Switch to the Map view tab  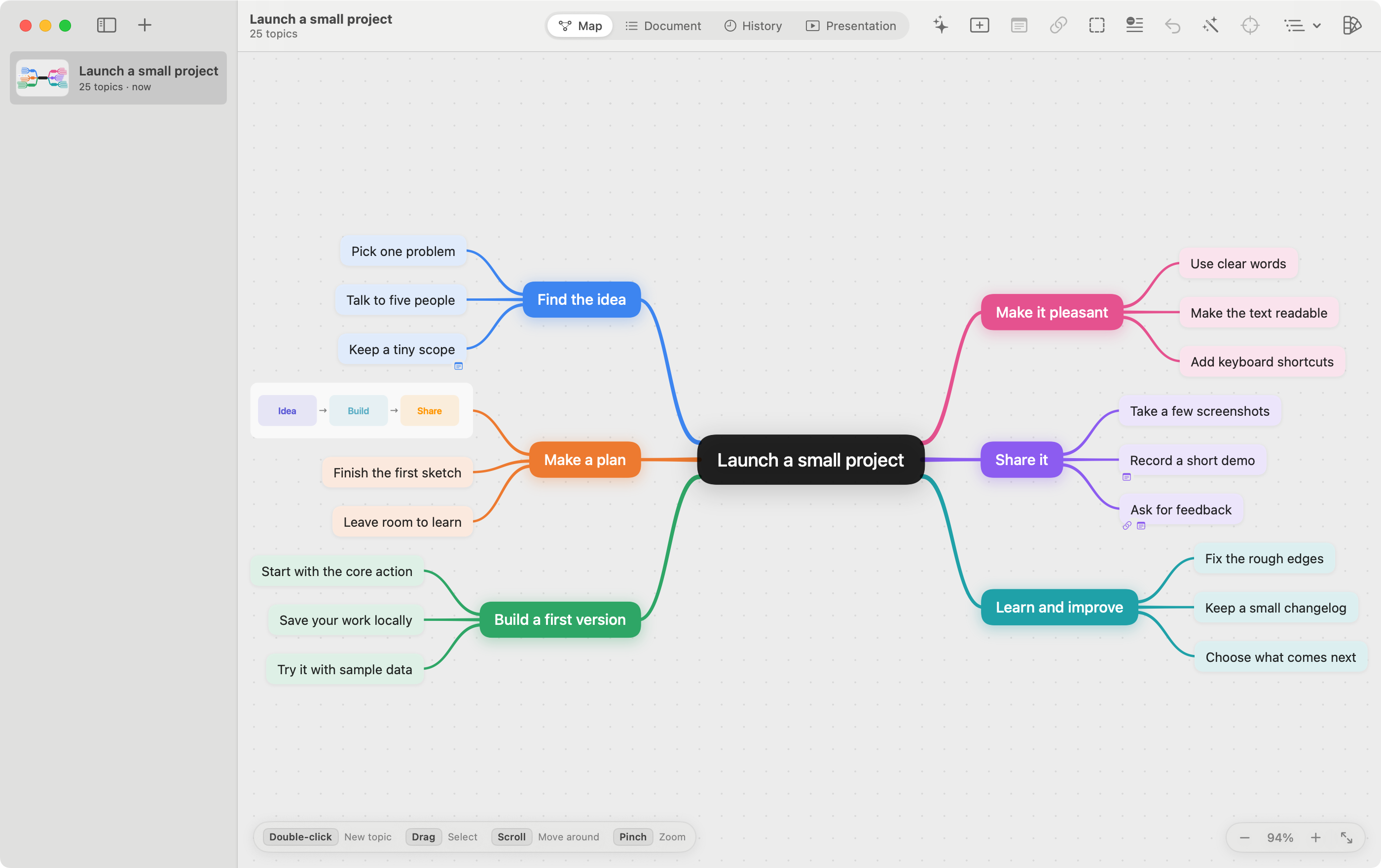coord(580,26)
